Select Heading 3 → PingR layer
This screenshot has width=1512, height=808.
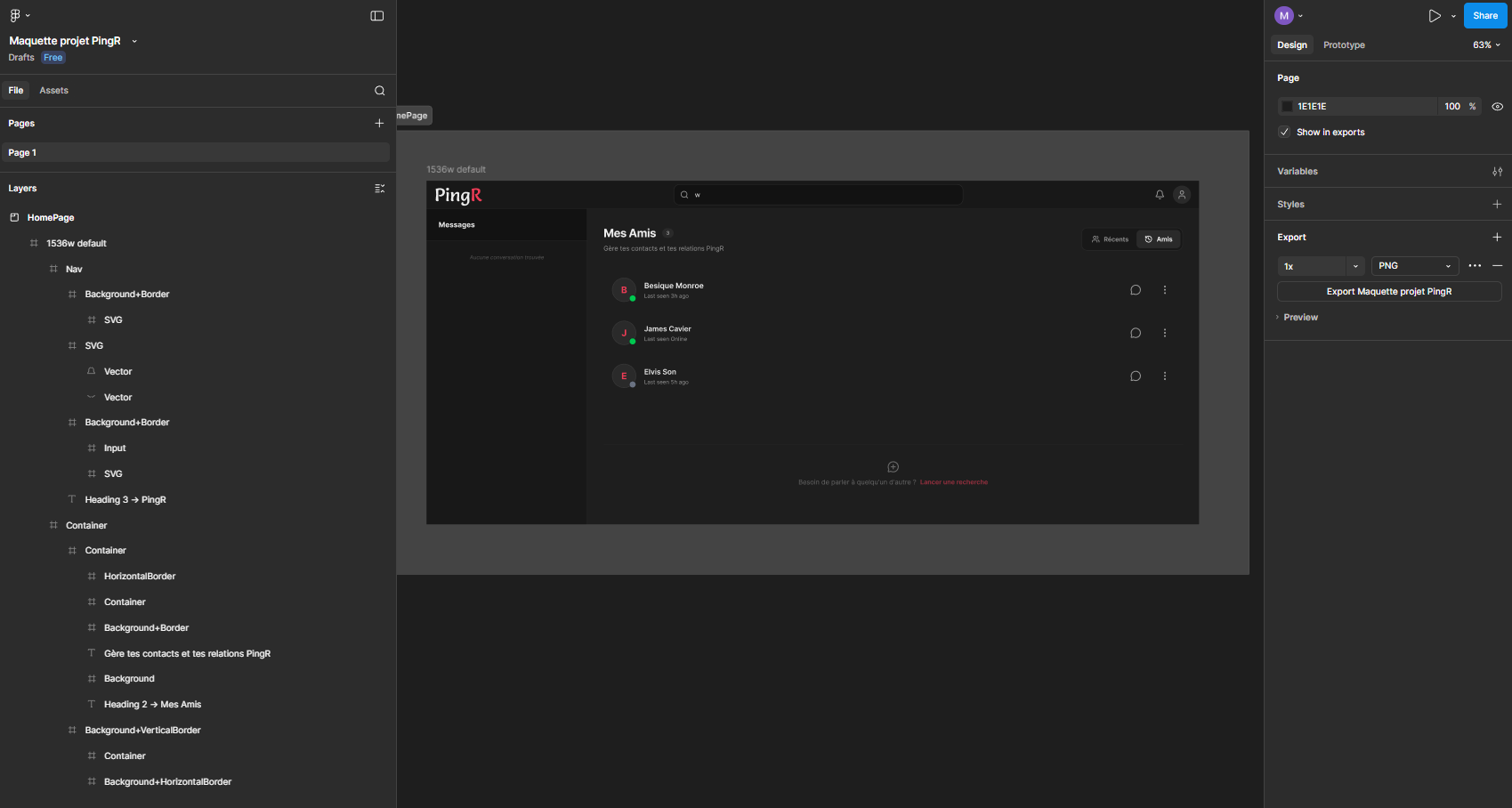125,500
